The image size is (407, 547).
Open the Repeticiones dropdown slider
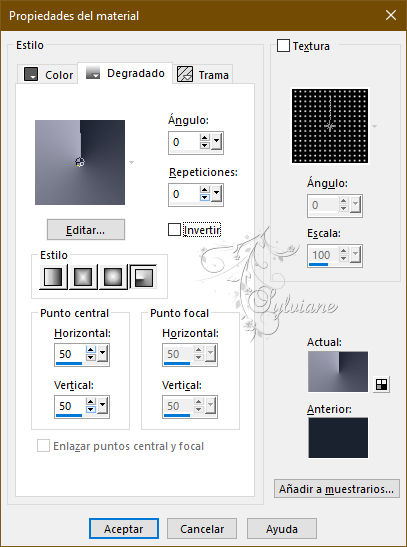point(217,194)
